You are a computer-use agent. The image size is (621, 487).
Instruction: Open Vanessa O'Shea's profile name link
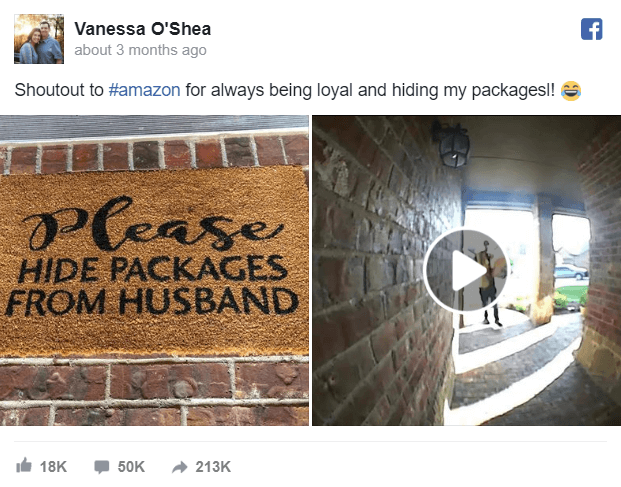tap(143, 29)
